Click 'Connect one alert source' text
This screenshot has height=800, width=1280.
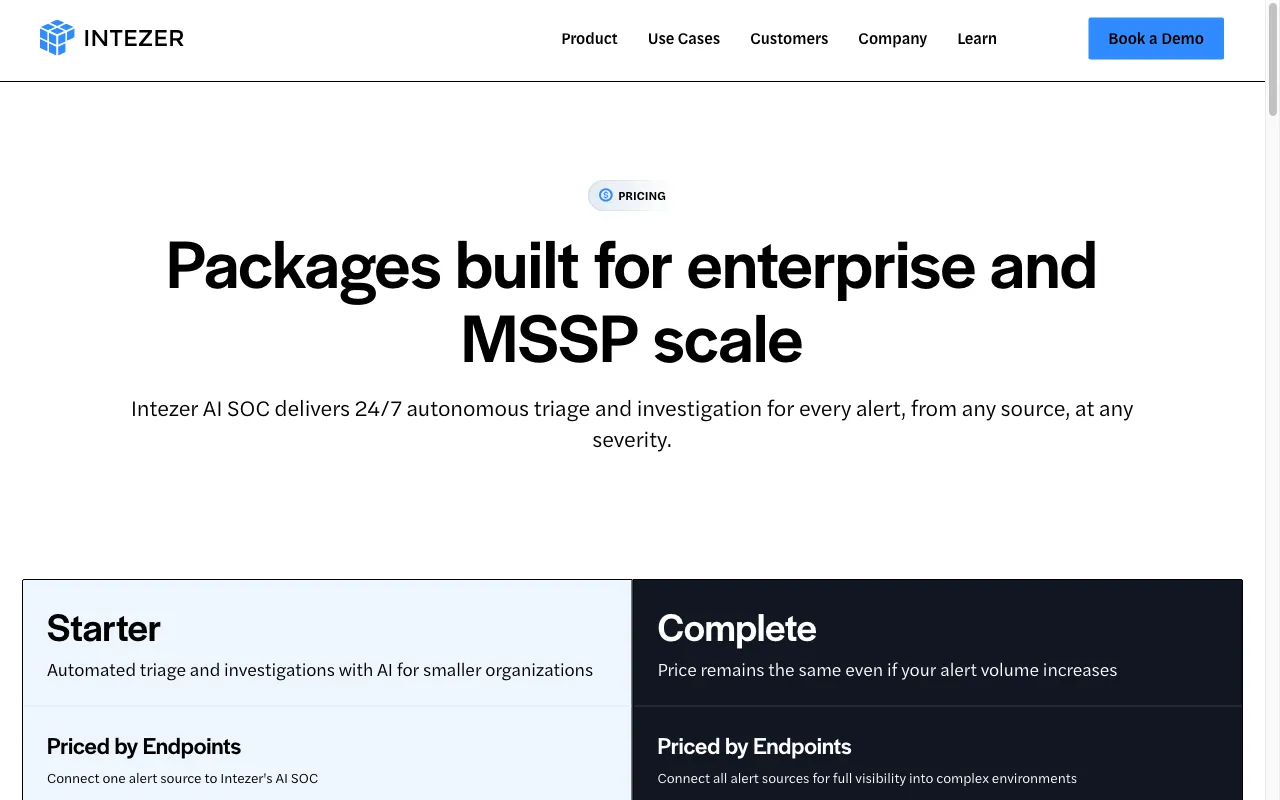(182, 778)
